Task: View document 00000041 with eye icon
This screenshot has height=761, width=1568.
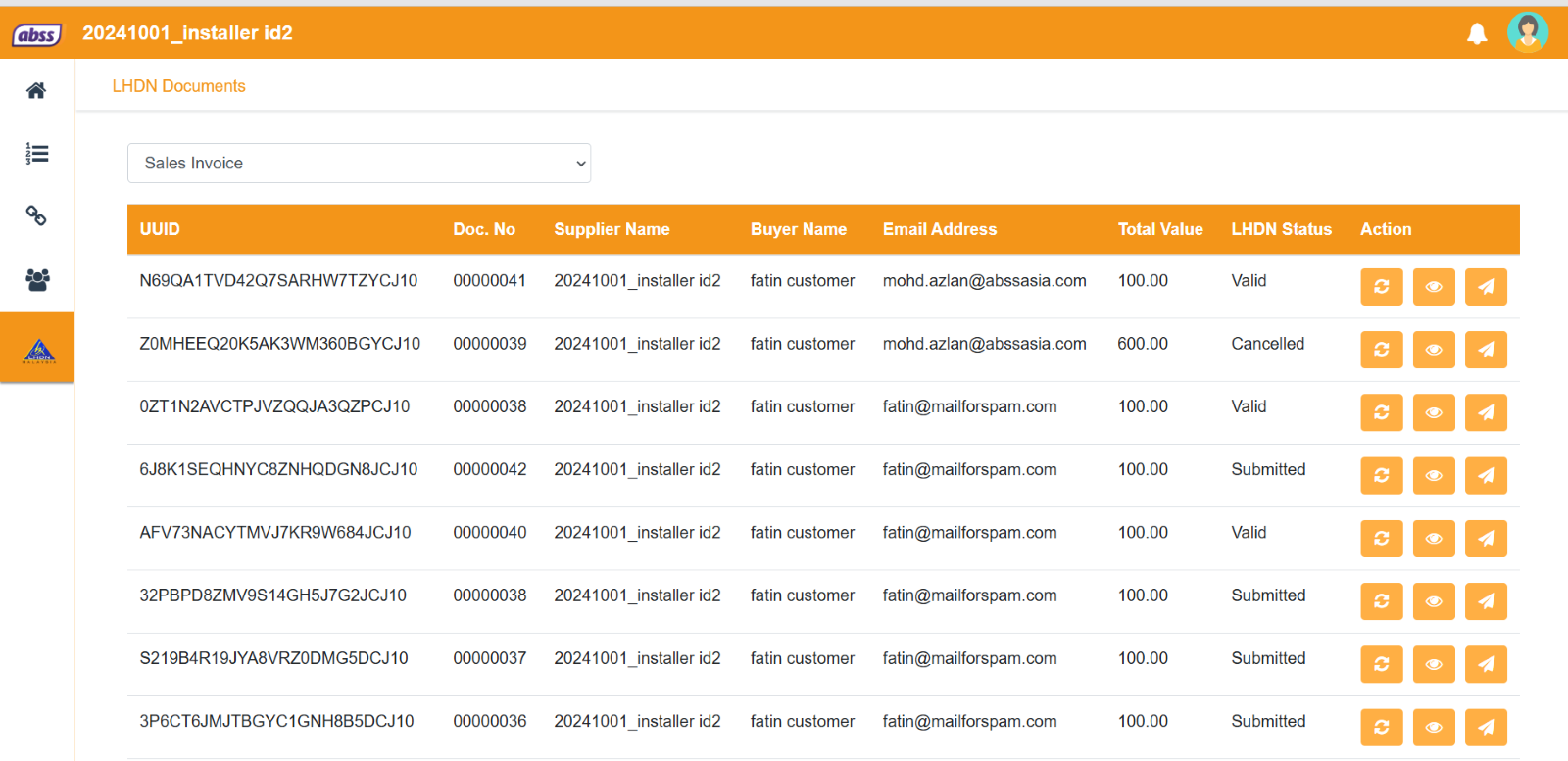Action: 1433,287
